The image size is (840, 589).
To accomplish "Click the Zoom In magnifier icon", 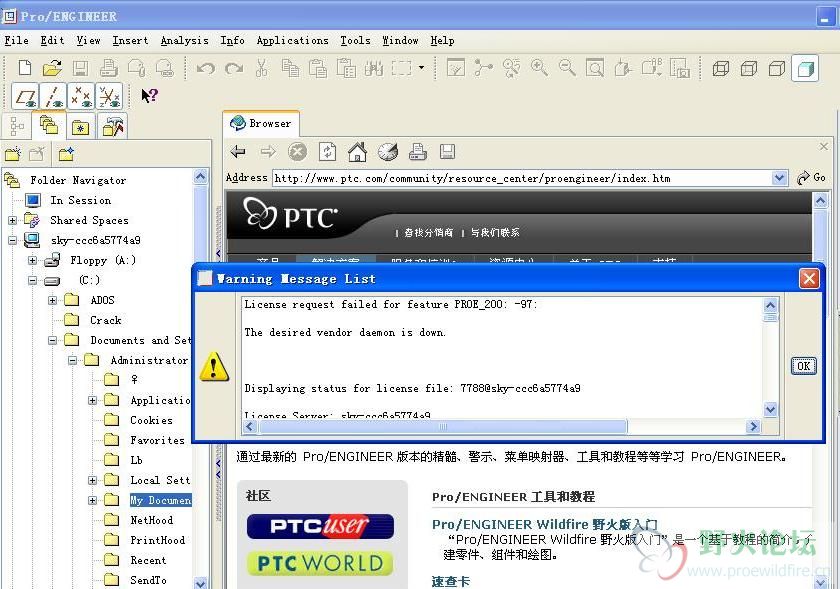I will [x=539, y=68].
